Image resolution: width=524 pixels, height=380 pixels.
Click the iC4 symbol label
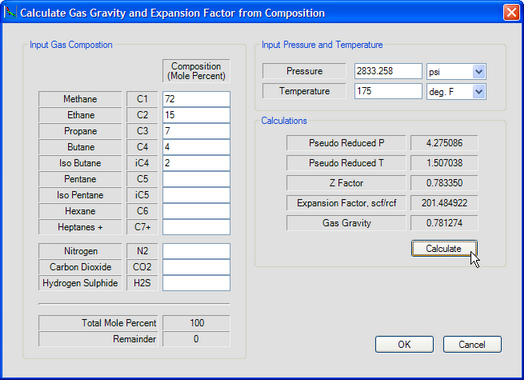click(x=142, y=163)
